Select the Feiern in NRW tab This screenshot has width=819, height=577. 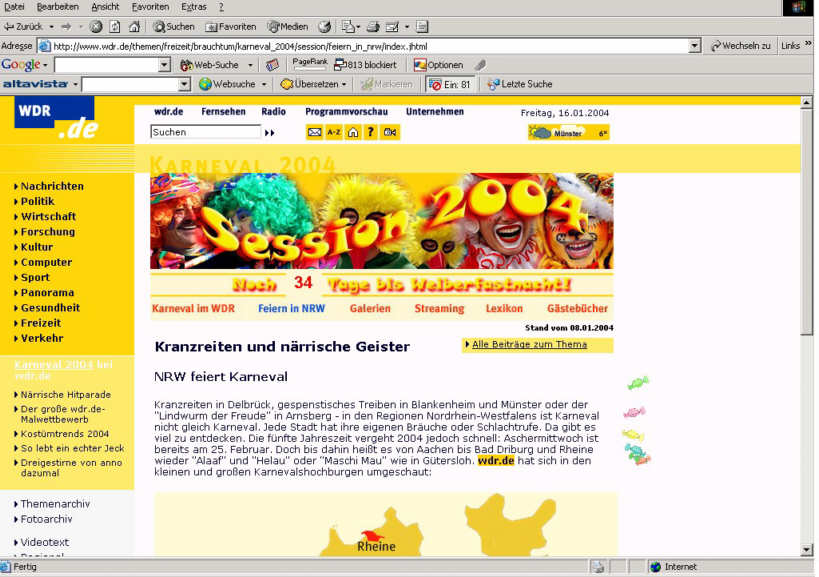pyautogui.click(x=291, y=309)
